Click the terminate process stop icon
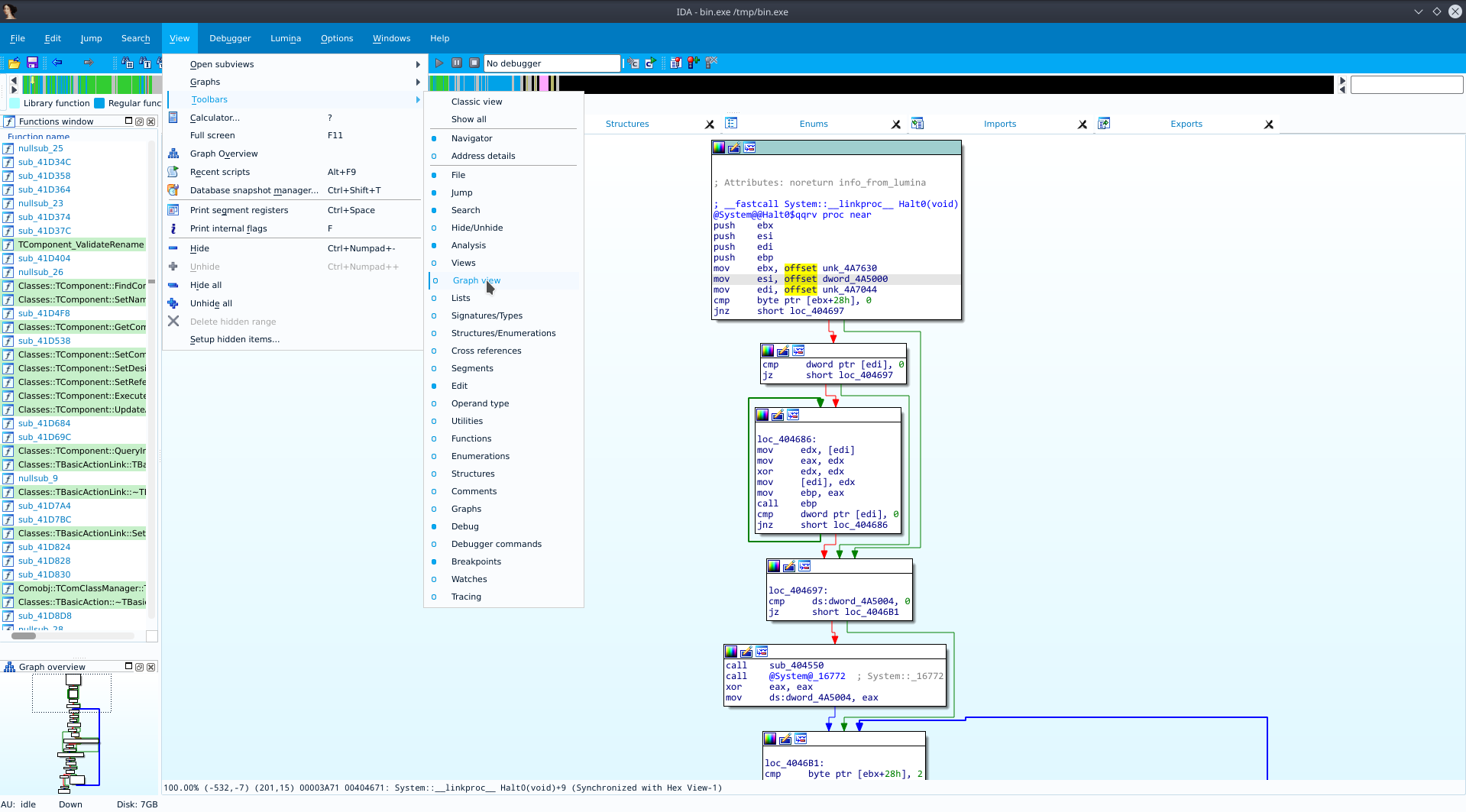The width and height of the screenshot is (1466, 812). (x=474, y=63)
